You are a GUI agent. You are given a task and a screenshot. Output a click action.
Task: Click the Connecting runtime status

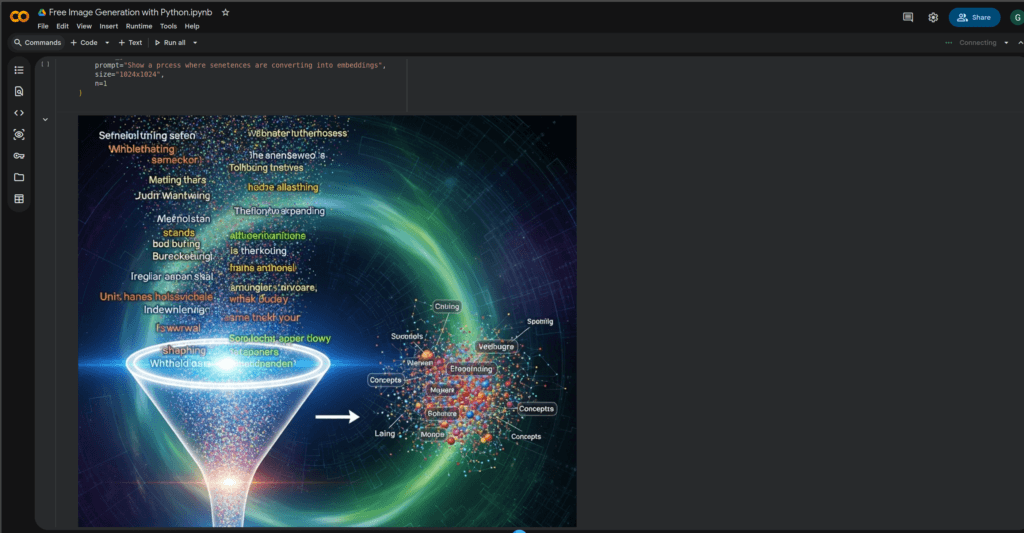click(x=971, y=42)
